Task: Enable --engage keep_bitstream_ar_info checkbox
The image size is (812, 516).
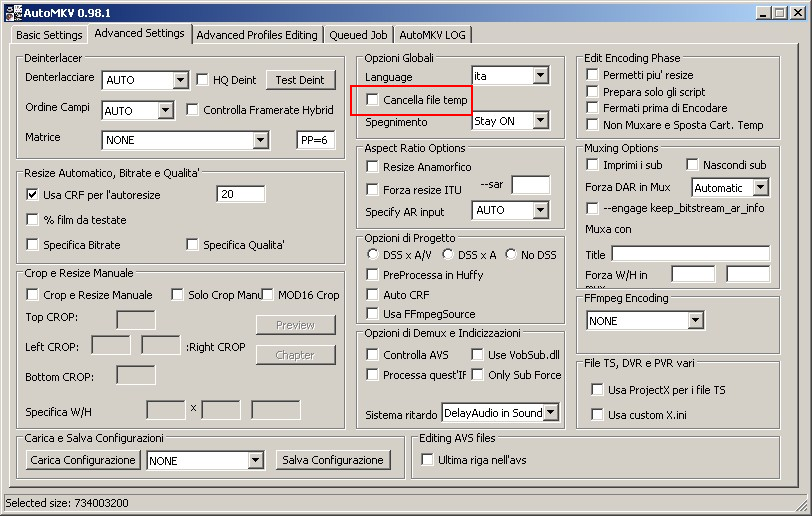Action: point(592,208)
